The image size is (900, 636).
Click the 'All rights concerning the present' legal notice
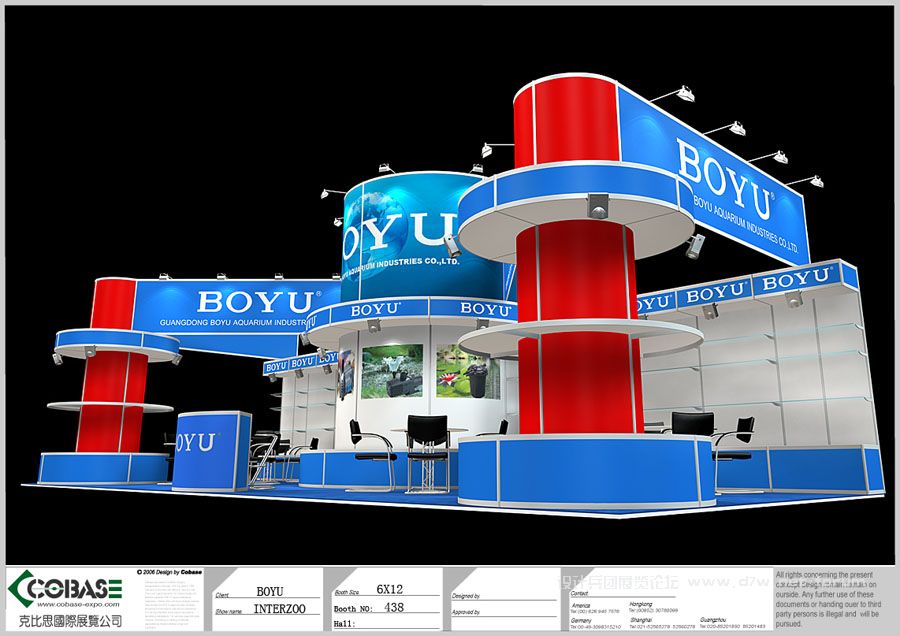828,599
